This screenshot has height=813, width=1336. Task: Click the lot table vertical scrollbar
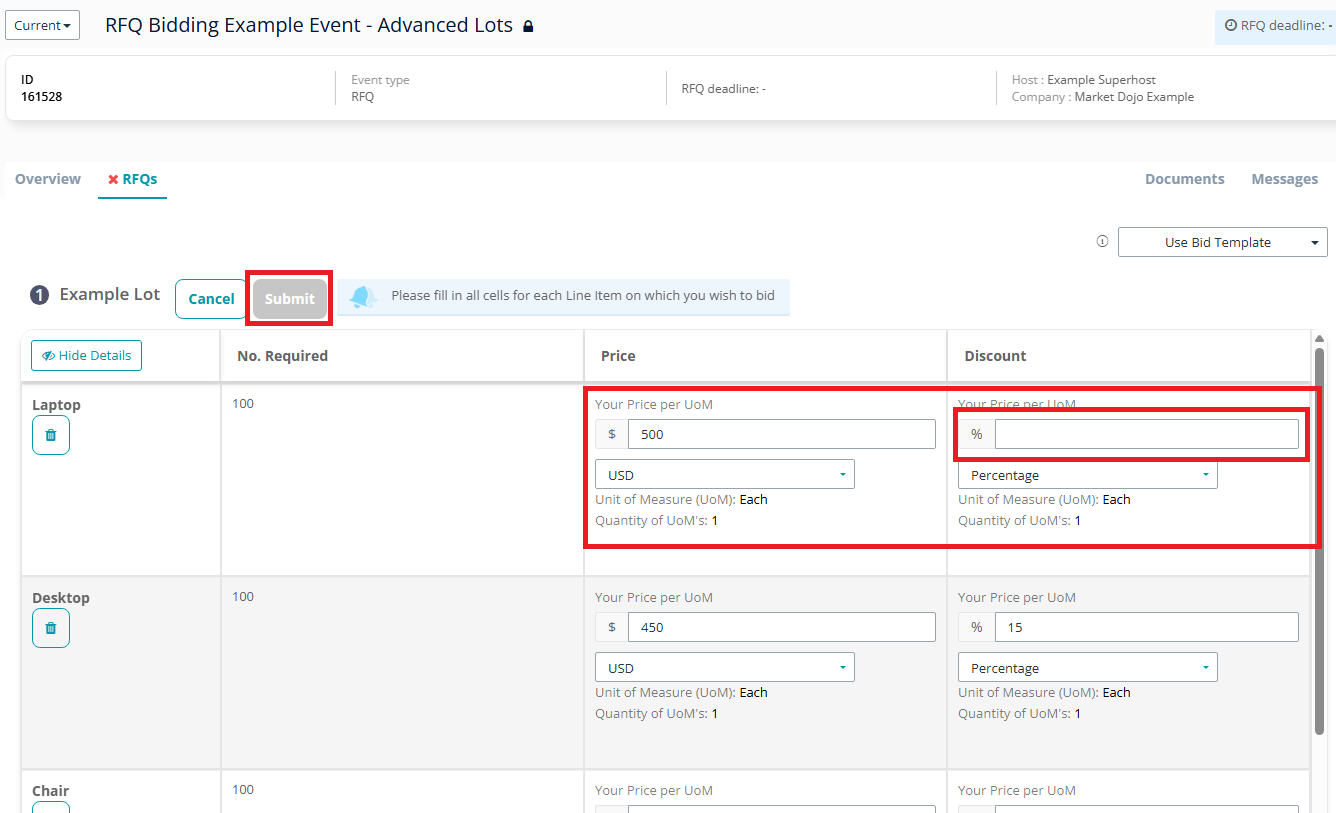tap(1319, 540)
